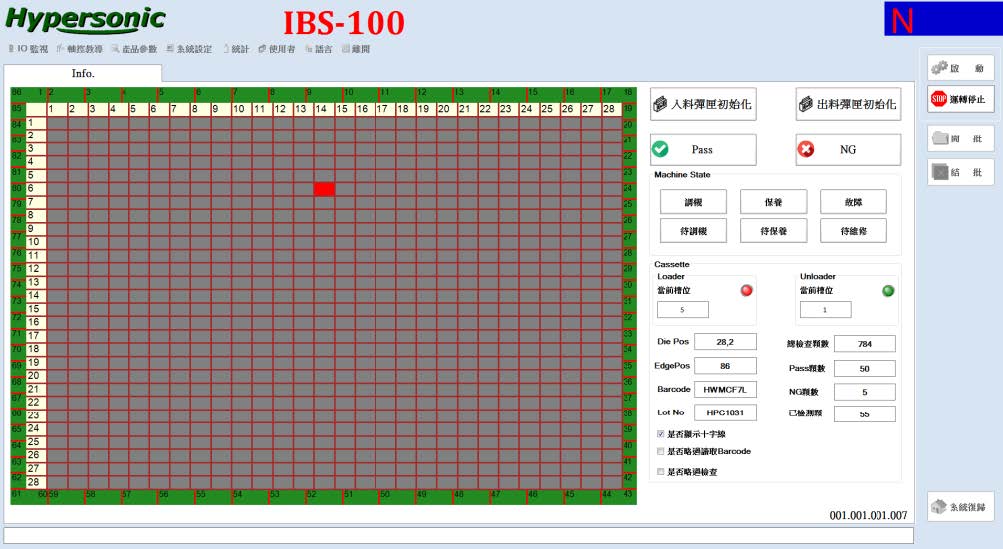The image size is (1003, 549).
Task: Click the Unloader 當前槽位 field showing 1
Action: coord(825,310)
